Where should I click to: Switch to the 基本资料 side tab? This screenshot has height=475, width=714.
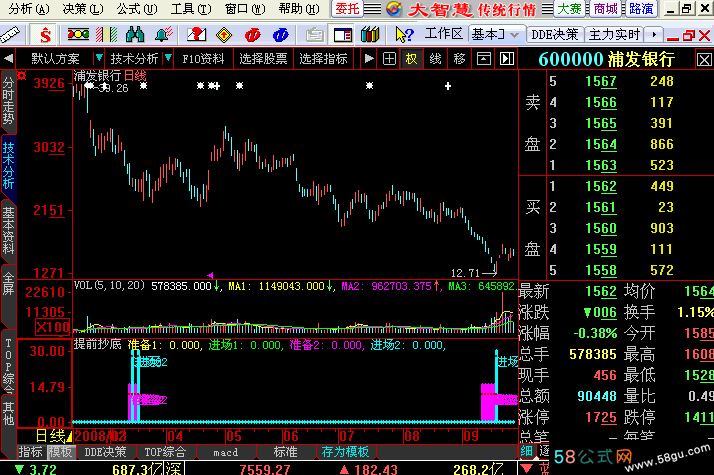coord(8,231)
